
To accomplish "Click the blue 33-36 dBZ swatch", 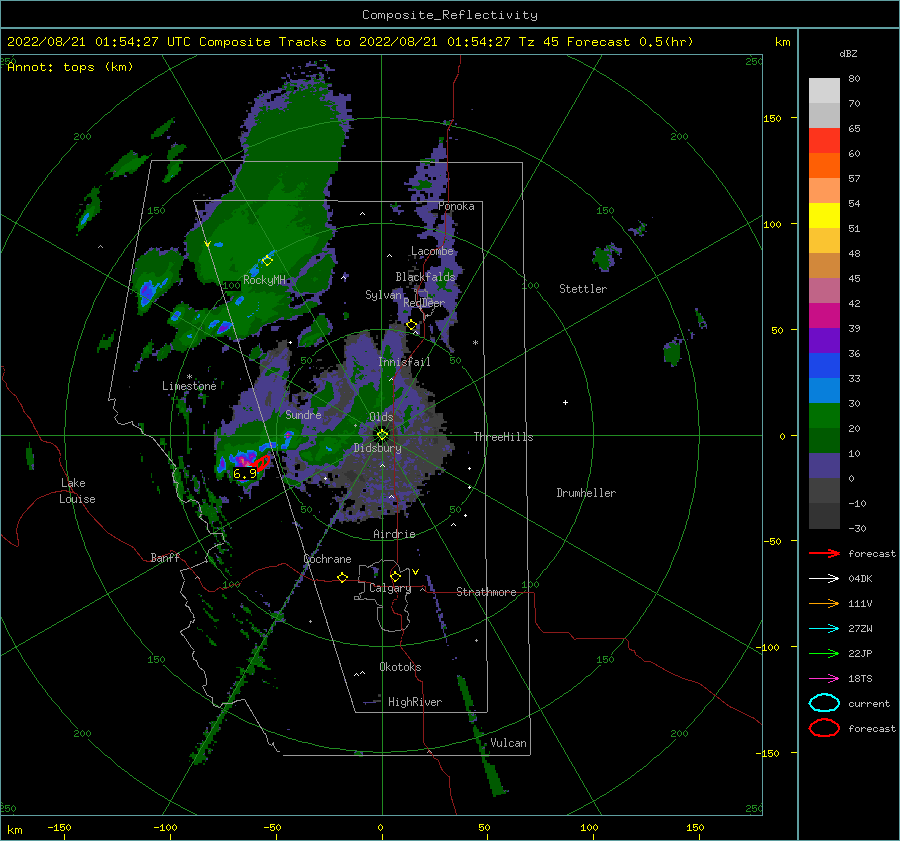I will pos(824,366).
